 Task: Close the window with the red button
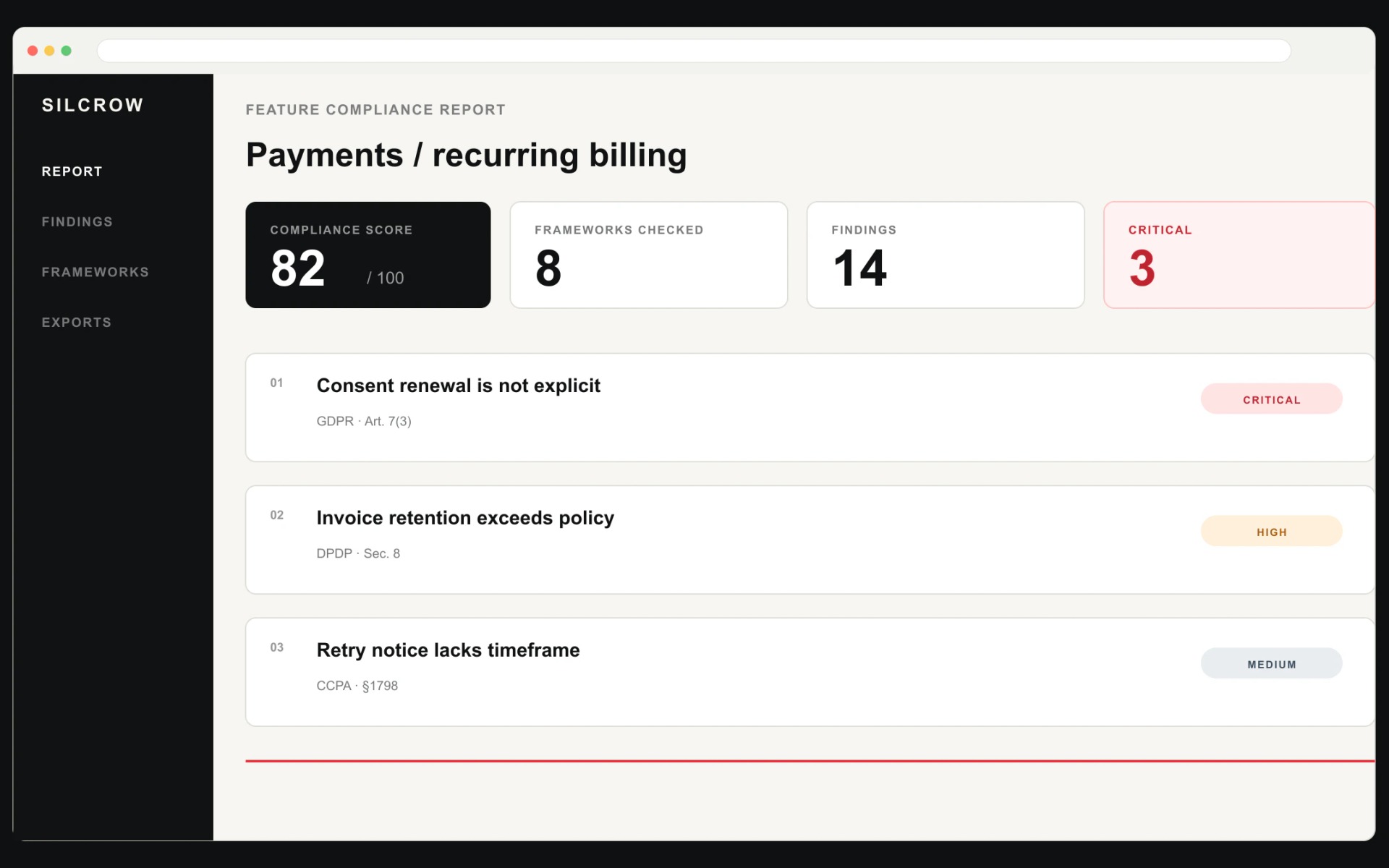[33, 51]
